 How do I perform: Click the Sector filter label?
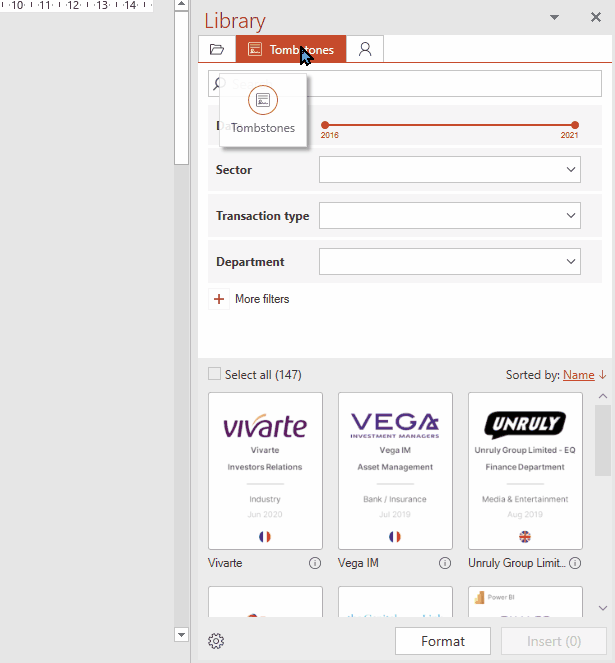pyautogui.click(x=233, y=170)
